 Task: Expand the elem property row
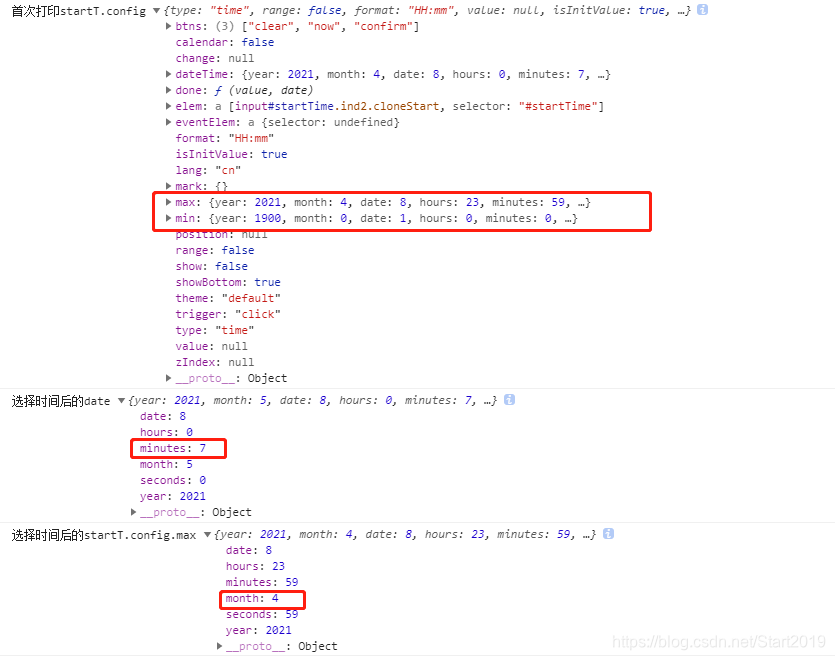click(x=168, y=106)
